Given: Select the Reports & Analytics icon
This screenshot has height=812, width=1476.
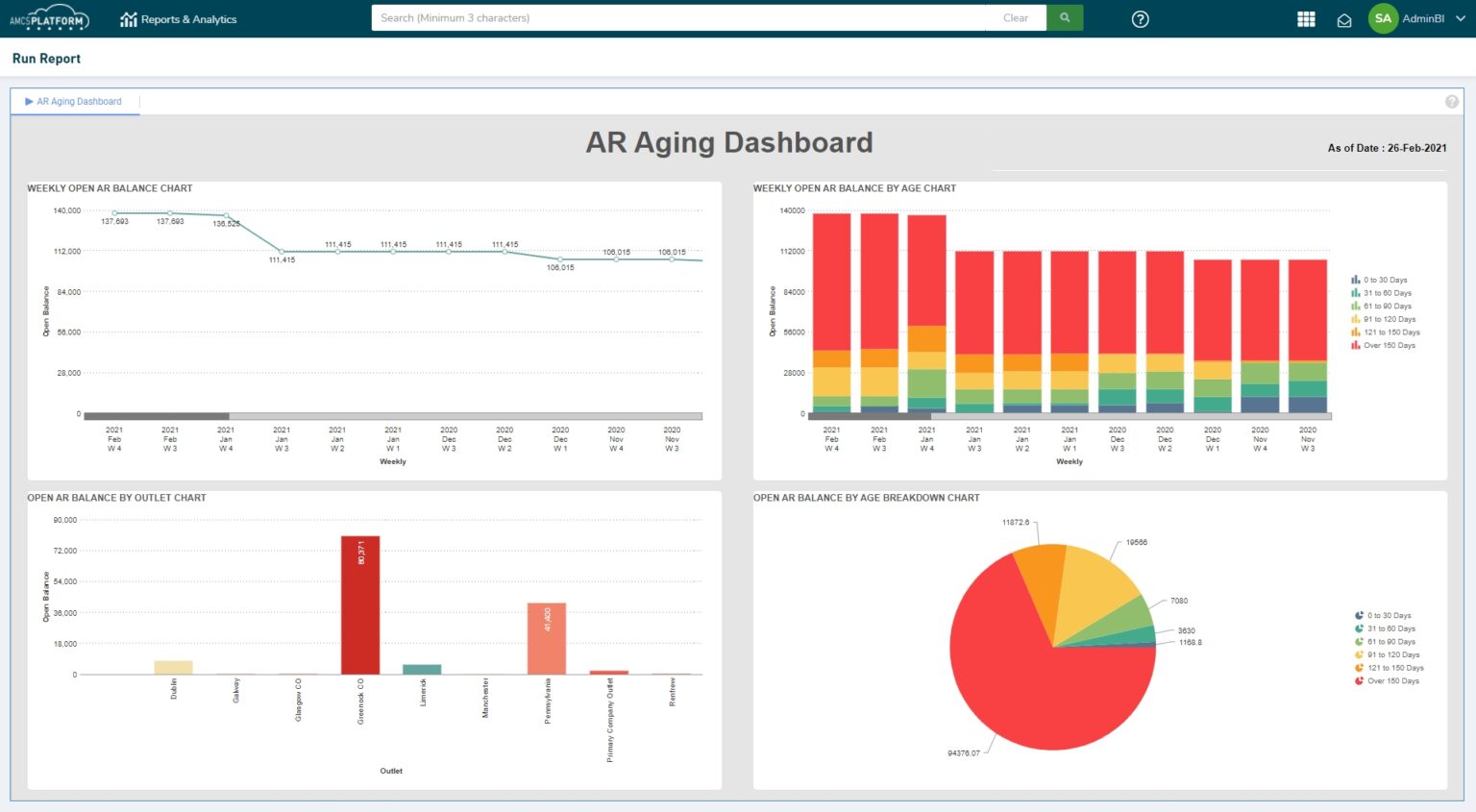Looking at the screenshot, I should coord(129,18).
